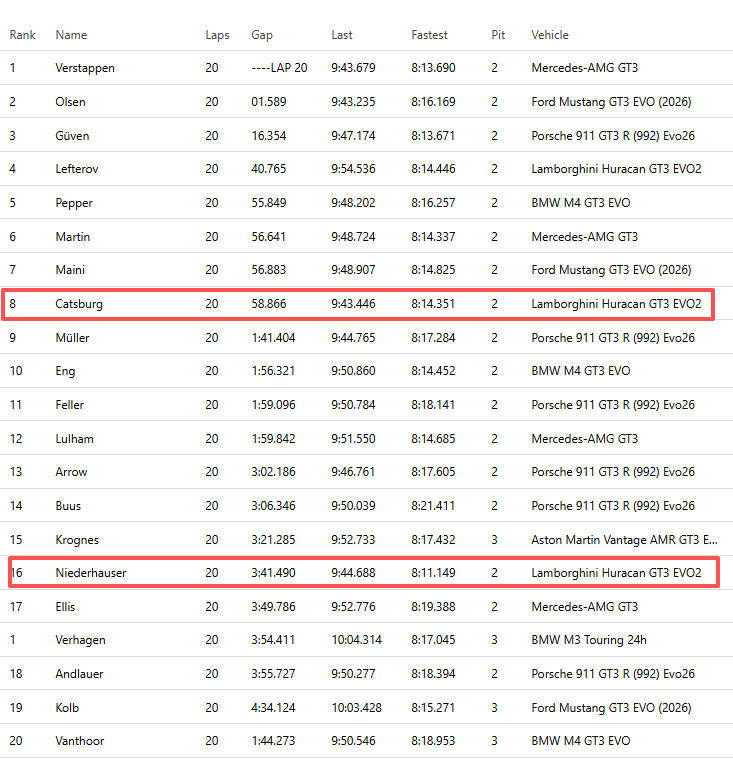Select driver name Güven
The height and width of the screenshot is (766, 733).
[72, 135]
